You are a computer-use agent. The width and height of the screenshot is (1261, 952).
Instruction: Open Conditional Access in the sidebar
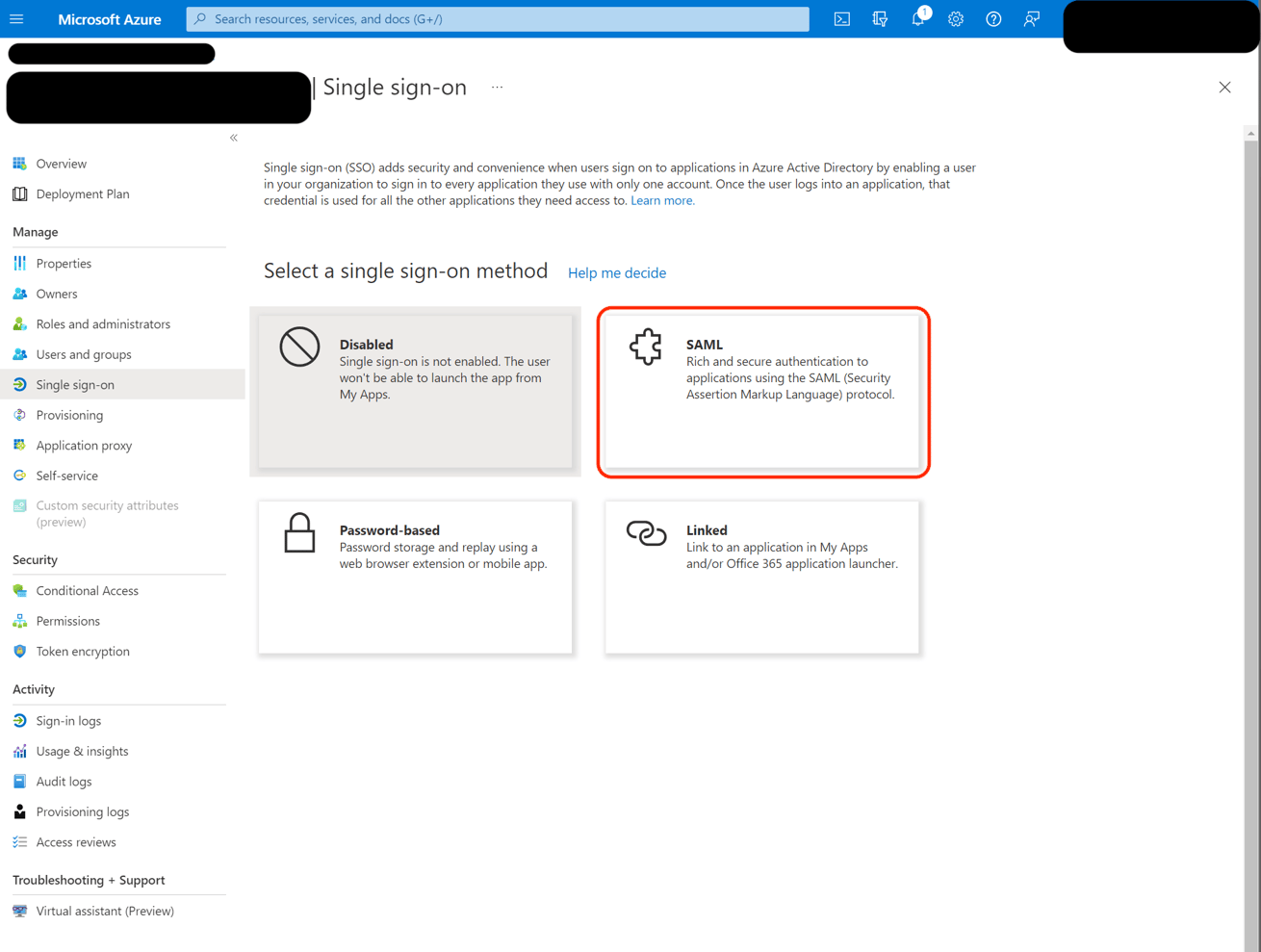point(87,591)
